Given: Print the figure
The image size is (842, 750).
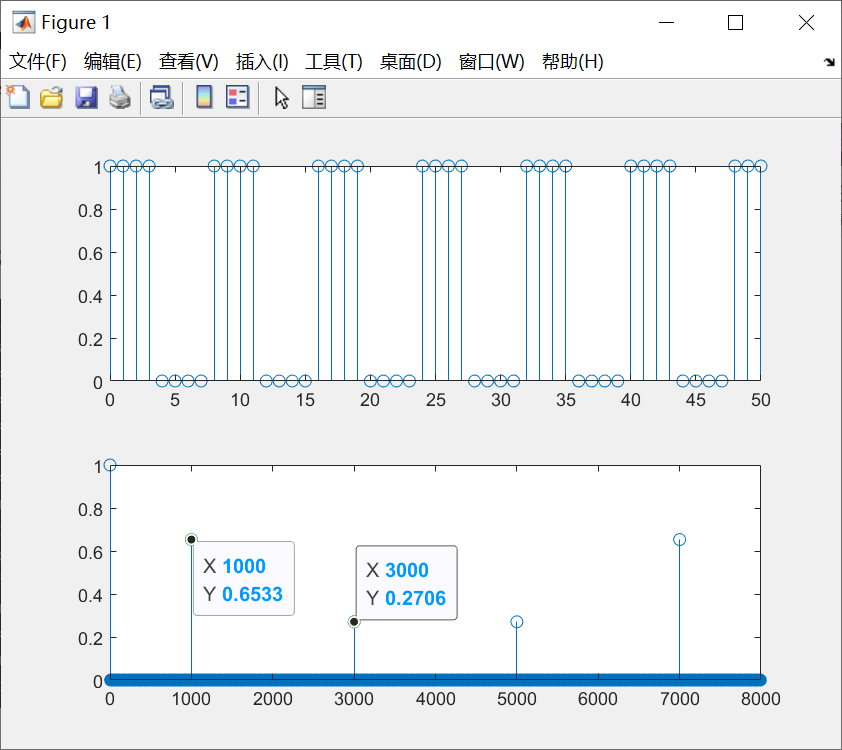Looking at the screenshot, I should click(120, 97).
